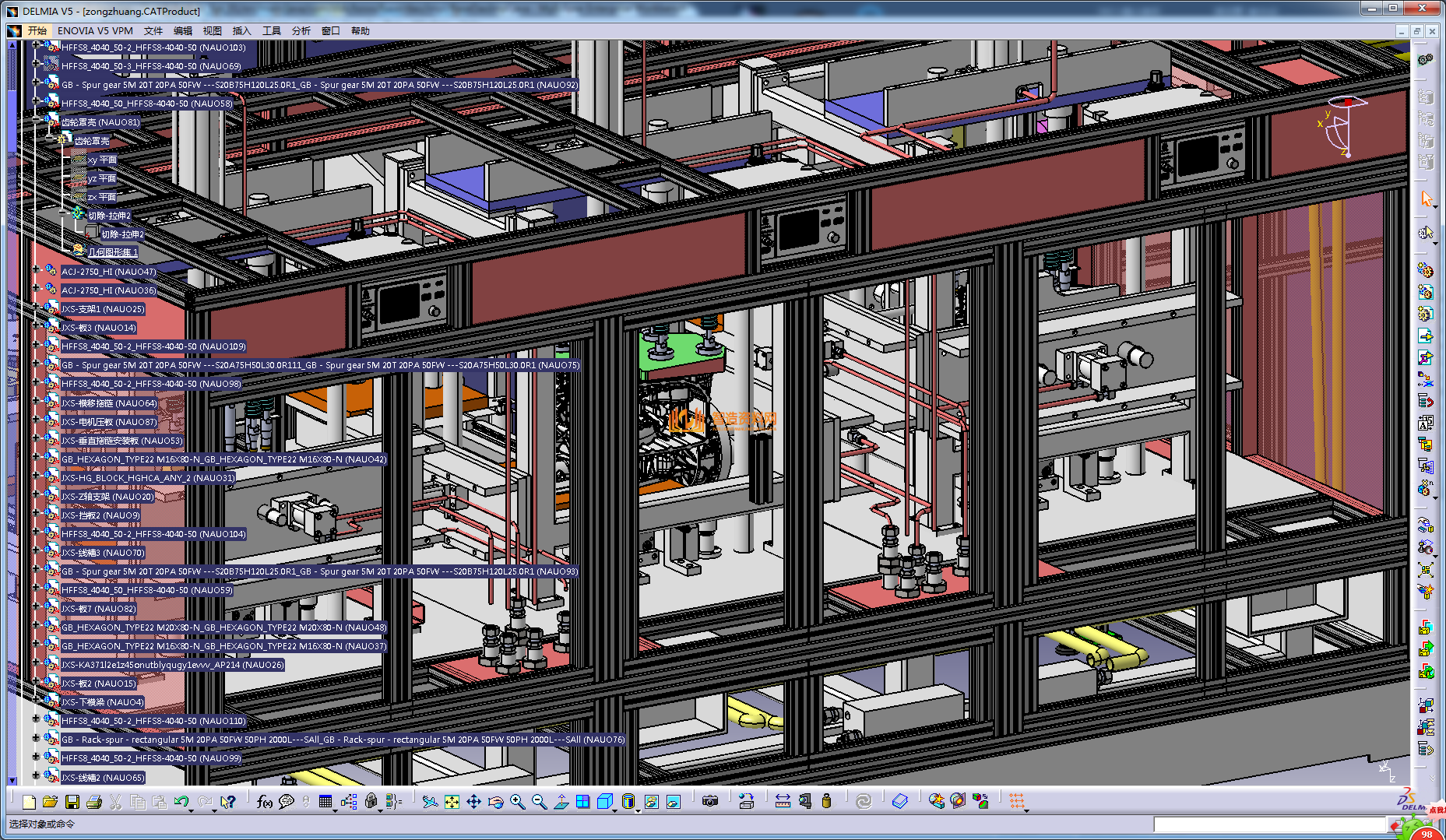The image size is (1446, 840).
Task: Select the xy 平面 tree item
Action: click(x=102, y=160)
